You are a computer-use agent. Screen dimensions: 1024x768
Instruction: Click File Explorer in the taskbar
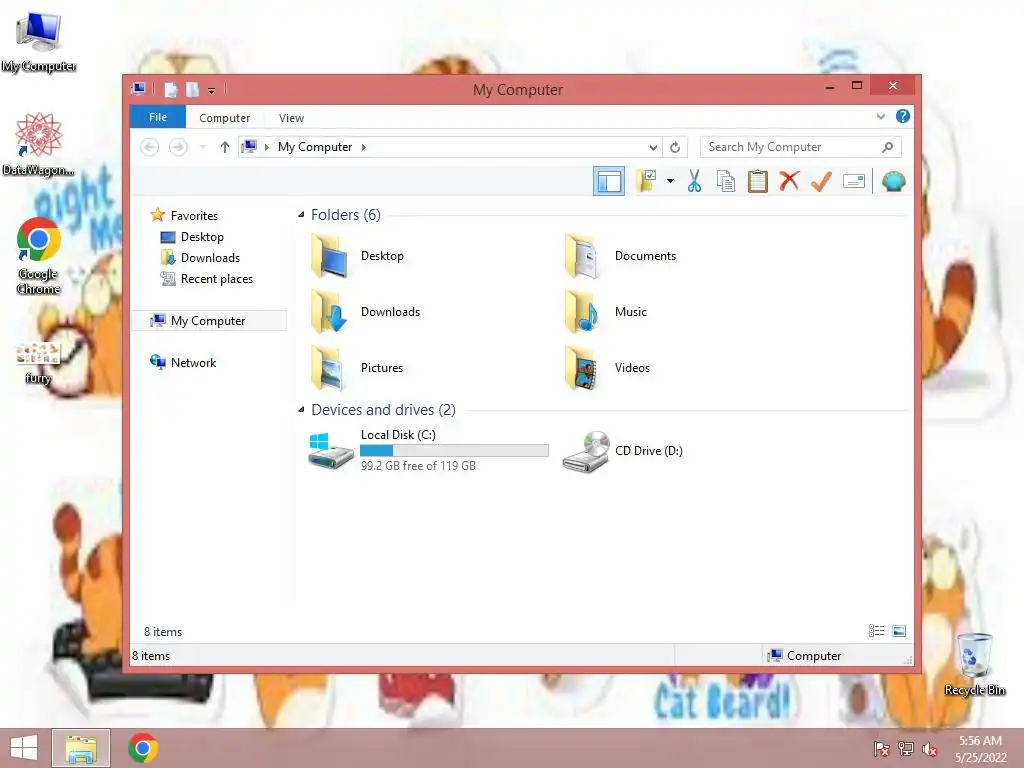tap(81, 748)
